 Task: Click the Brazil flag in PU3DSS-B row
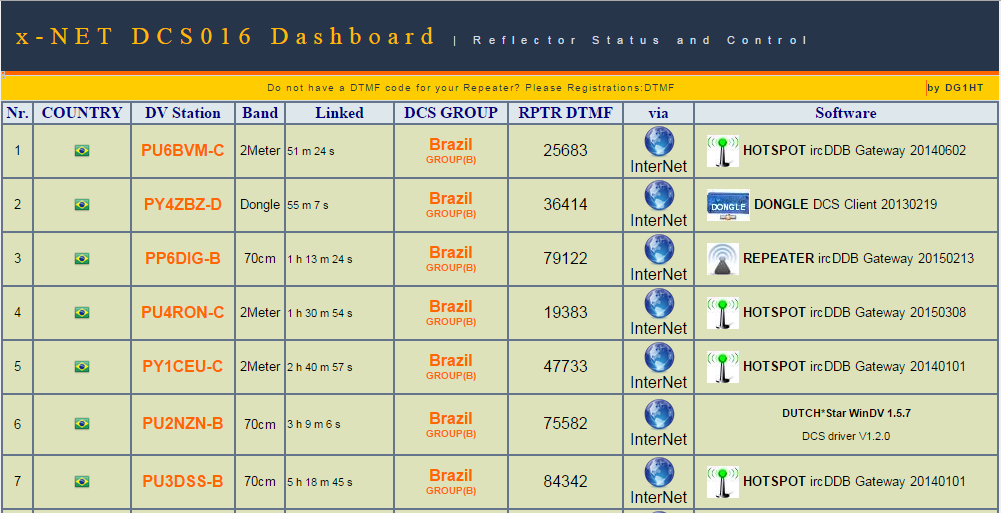coord(82,481)
